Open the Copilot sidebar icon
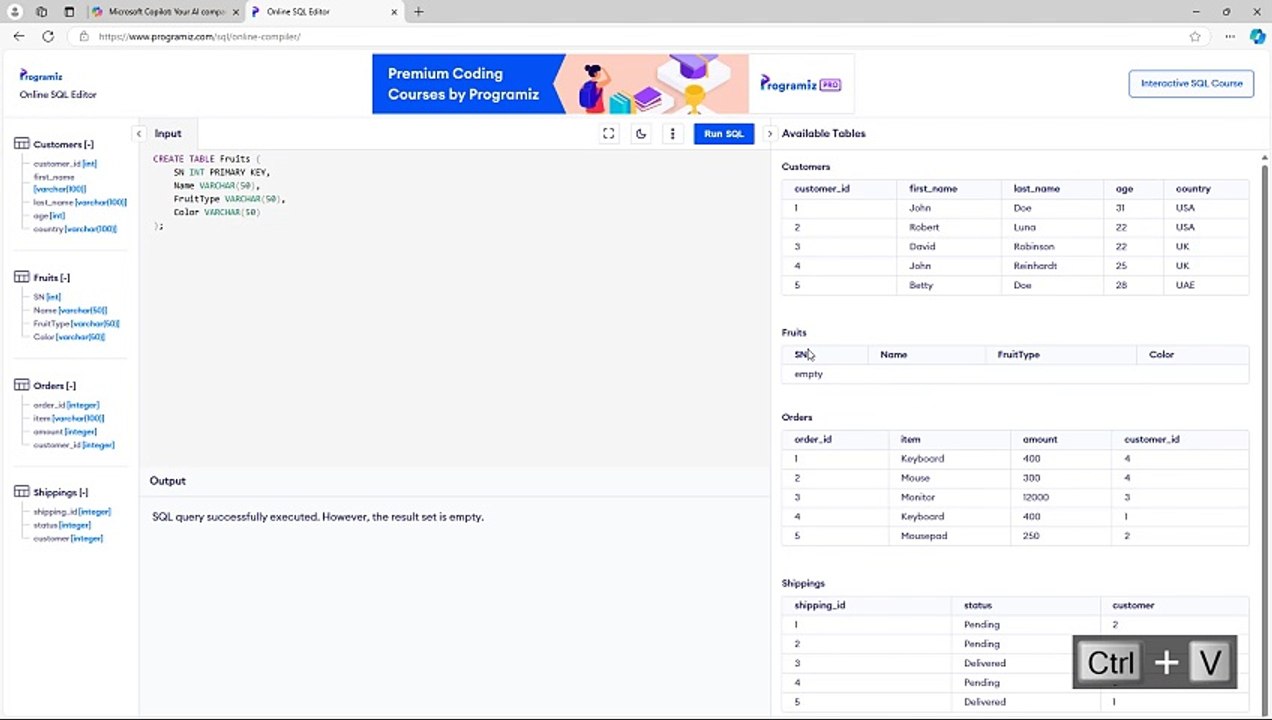Viewport: 1272px width, 720px height. click(1257, 36)
